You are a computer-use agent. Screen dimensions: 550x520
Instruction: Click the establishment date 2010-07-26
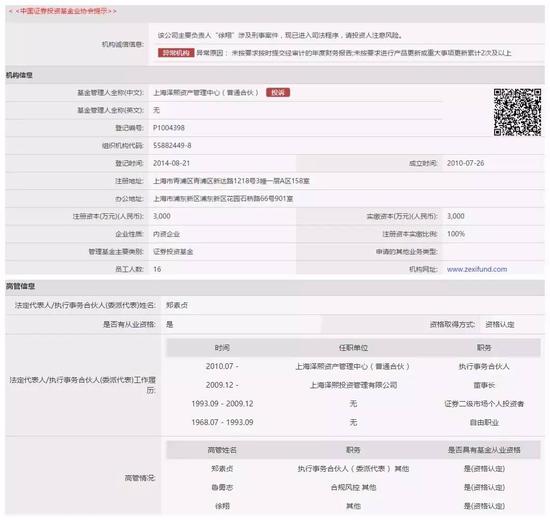coord(465,163)
